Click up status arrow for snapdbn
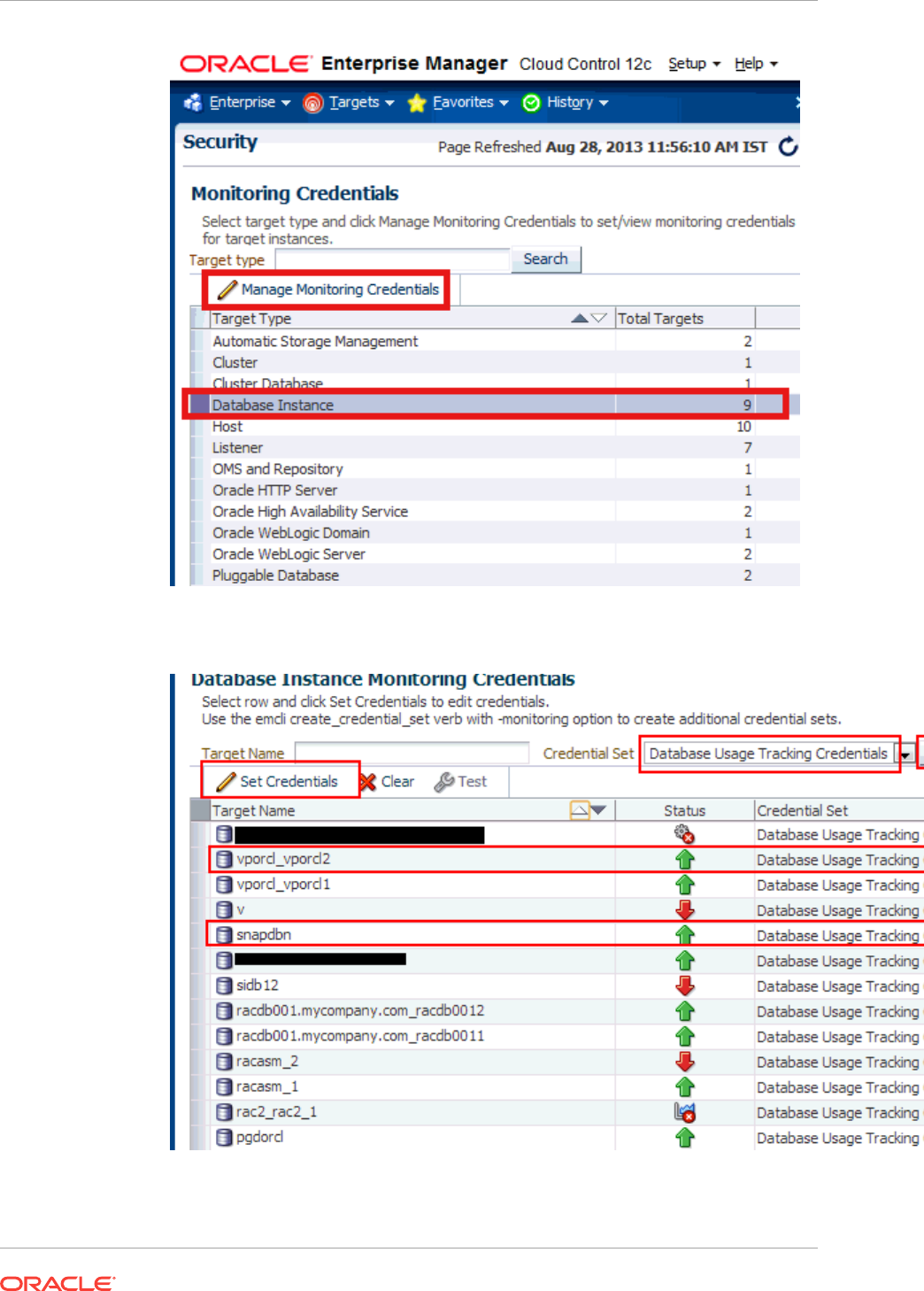This screenshot has height=1291, width=924. click(x=684, y=935)
